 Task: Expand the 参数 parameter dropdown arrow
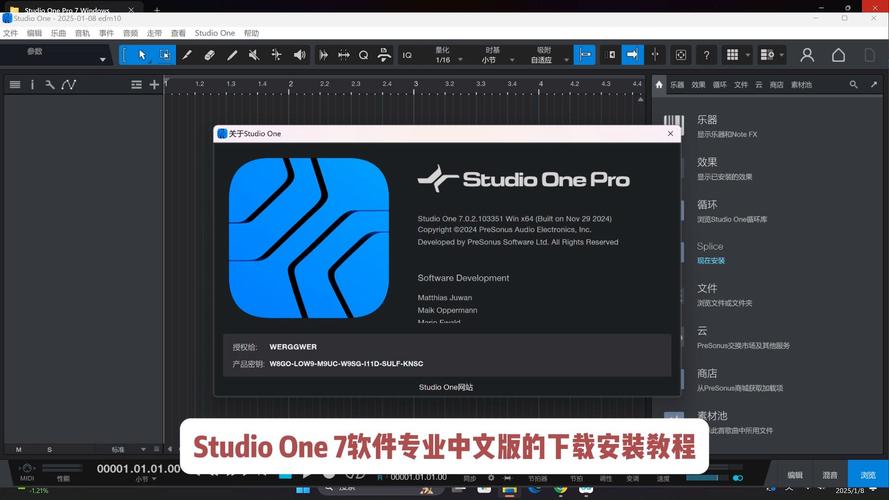[x=103, y=60]
